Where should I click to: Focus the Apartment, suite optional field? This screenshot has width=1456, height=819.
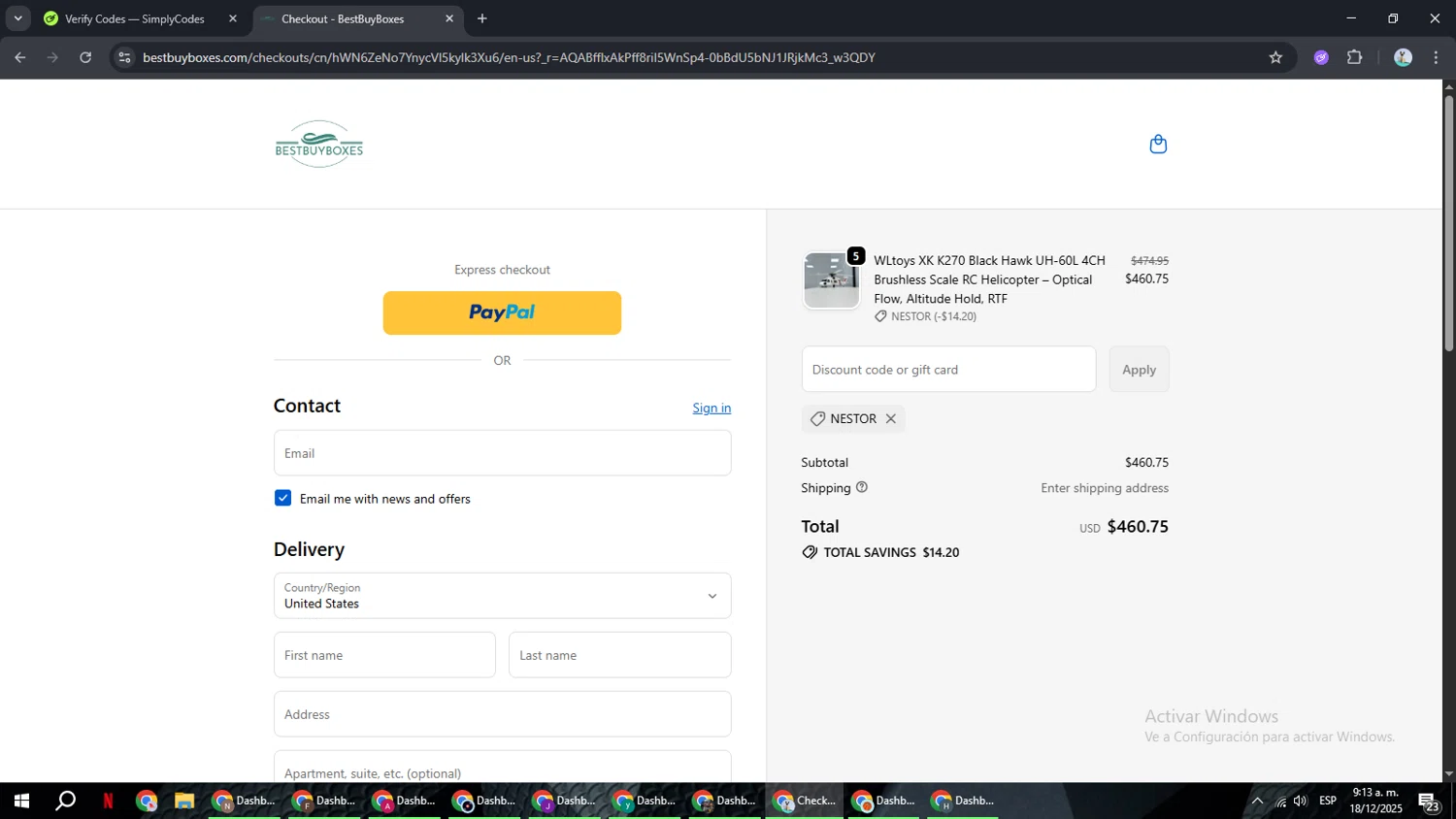(502, 767)
